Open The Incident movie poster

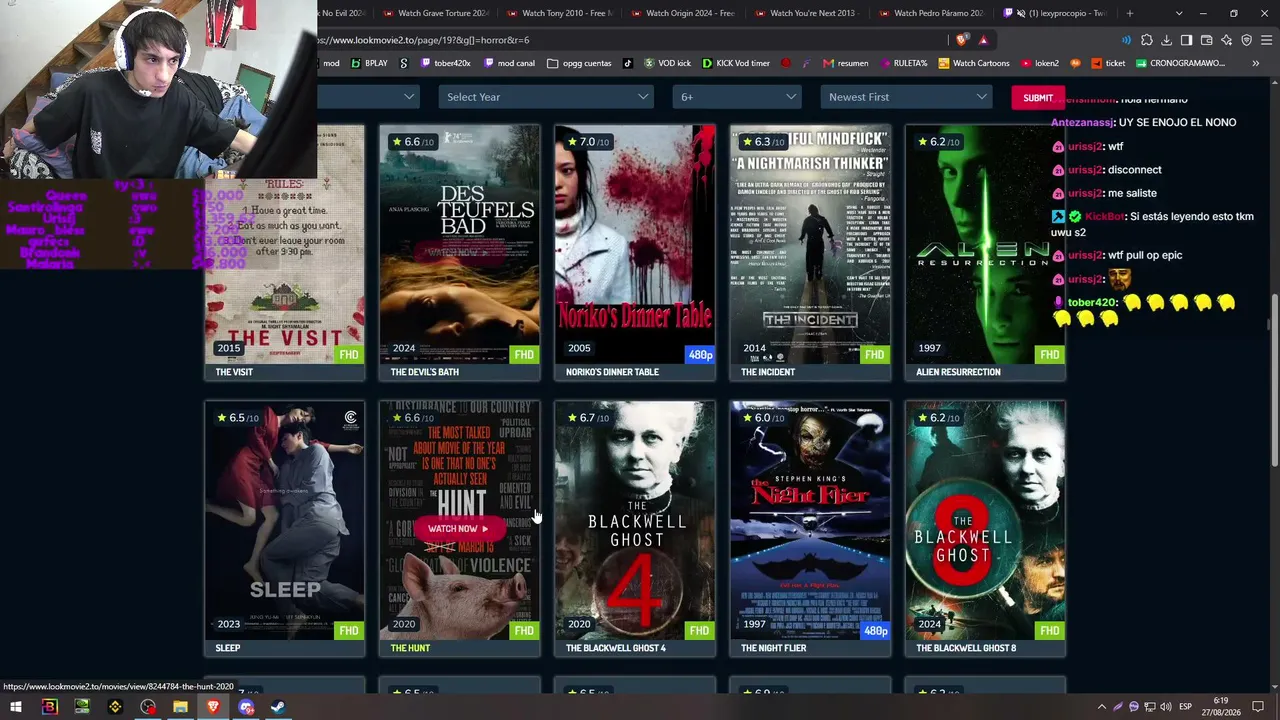pyautogui.click(x=810, y=244)
